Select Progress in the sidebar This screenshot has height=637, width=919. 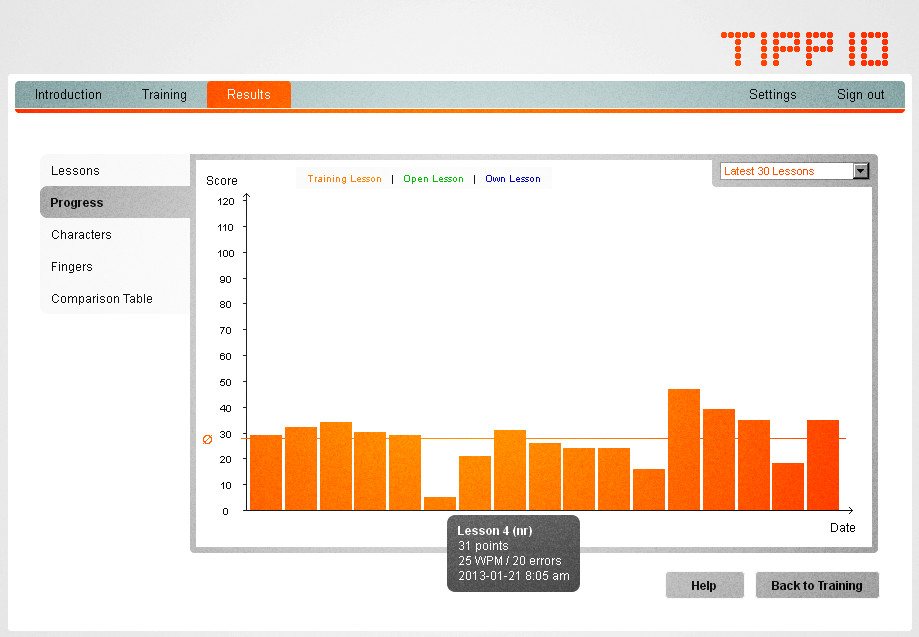pyautogui.click(x=115, y=202)
